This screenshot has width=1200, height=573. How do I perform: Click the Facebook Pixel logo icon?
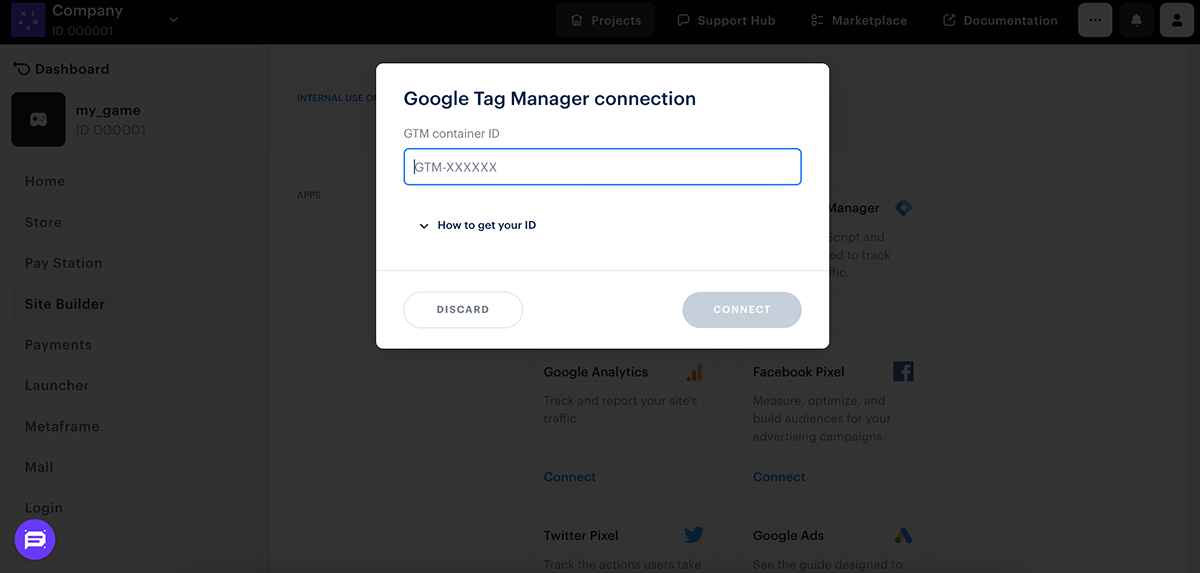coord(903,372)
